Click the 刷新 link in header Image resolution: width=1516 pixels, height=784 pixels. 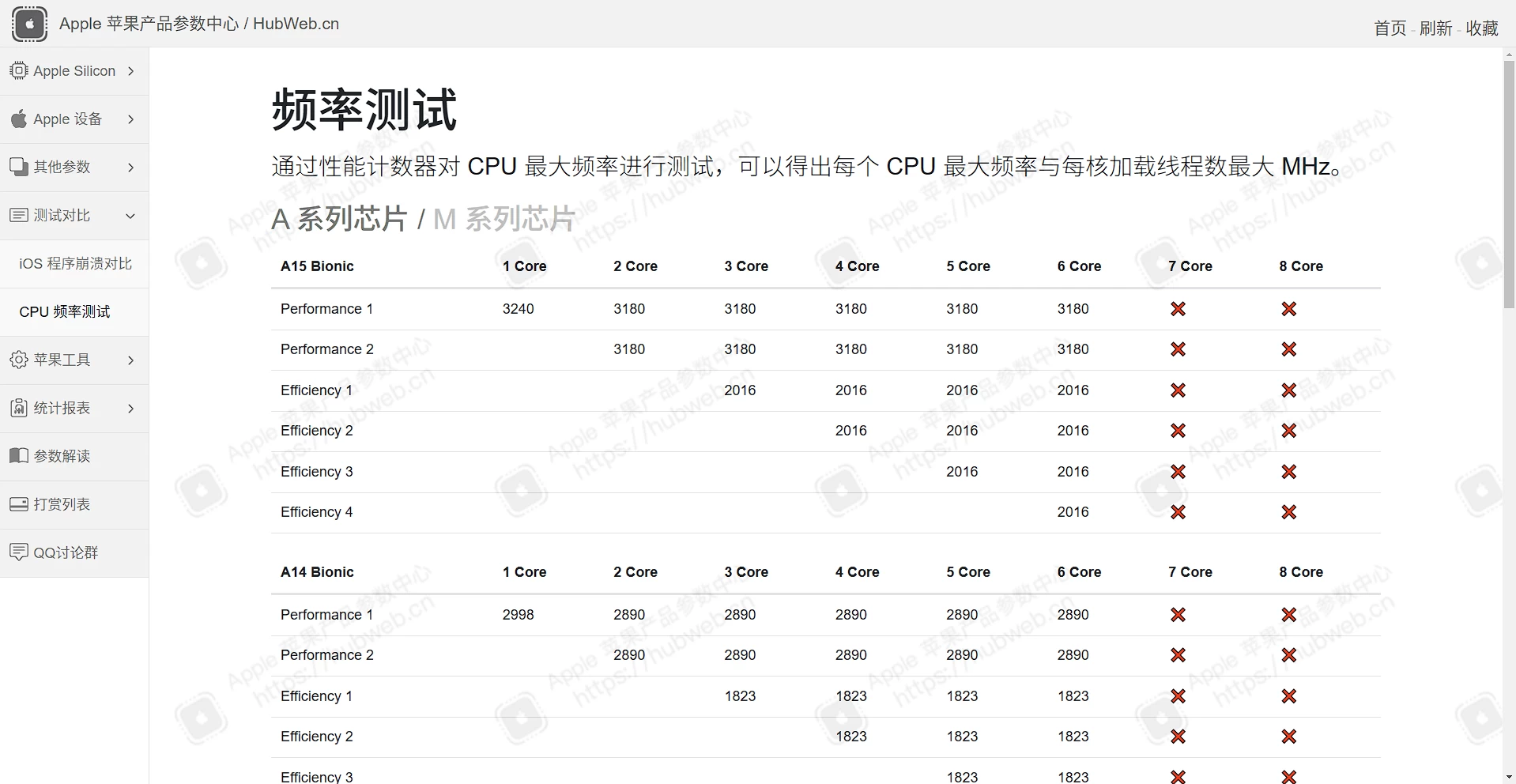1436,28
